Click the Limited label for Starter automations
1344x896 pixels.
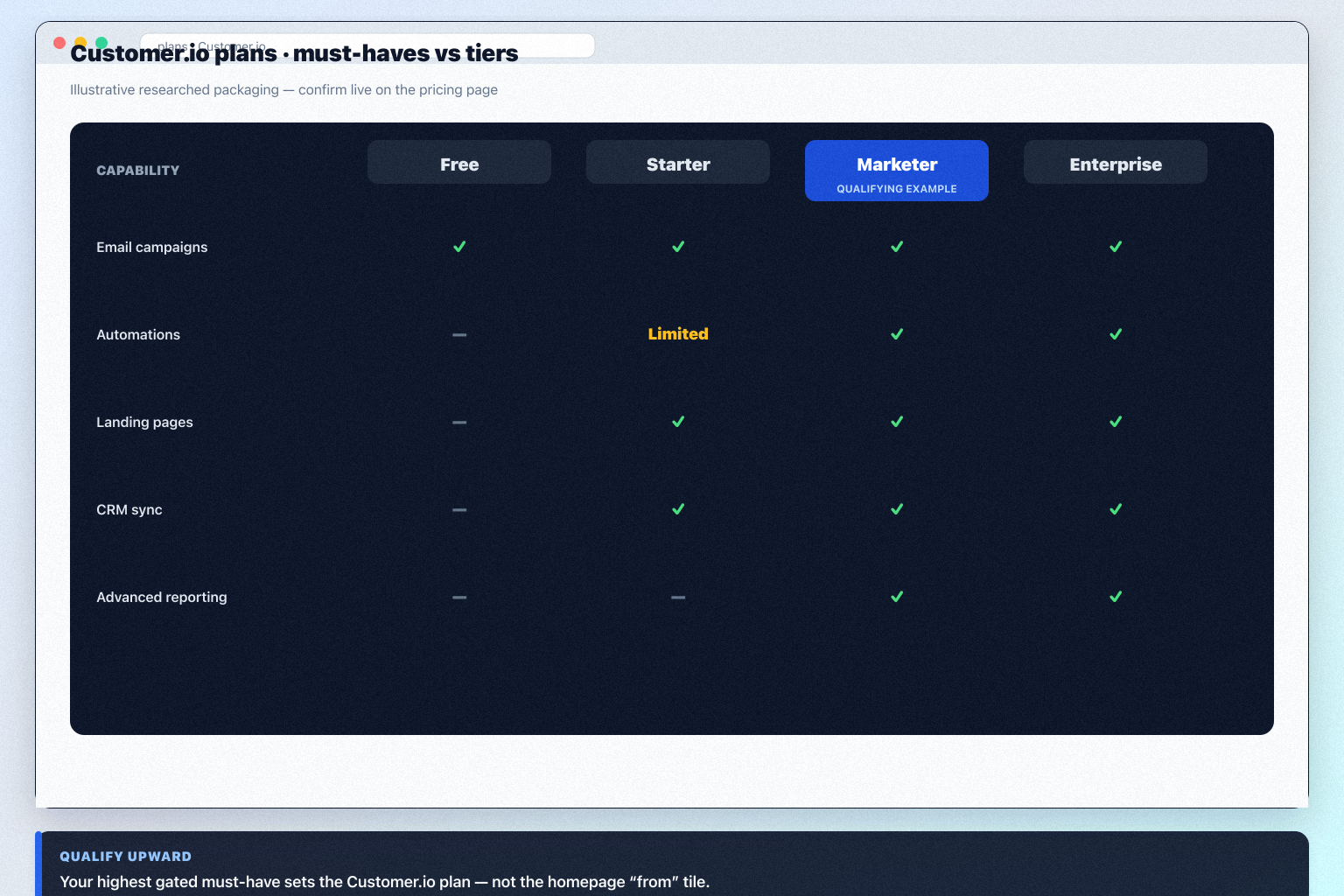point(678,334)
